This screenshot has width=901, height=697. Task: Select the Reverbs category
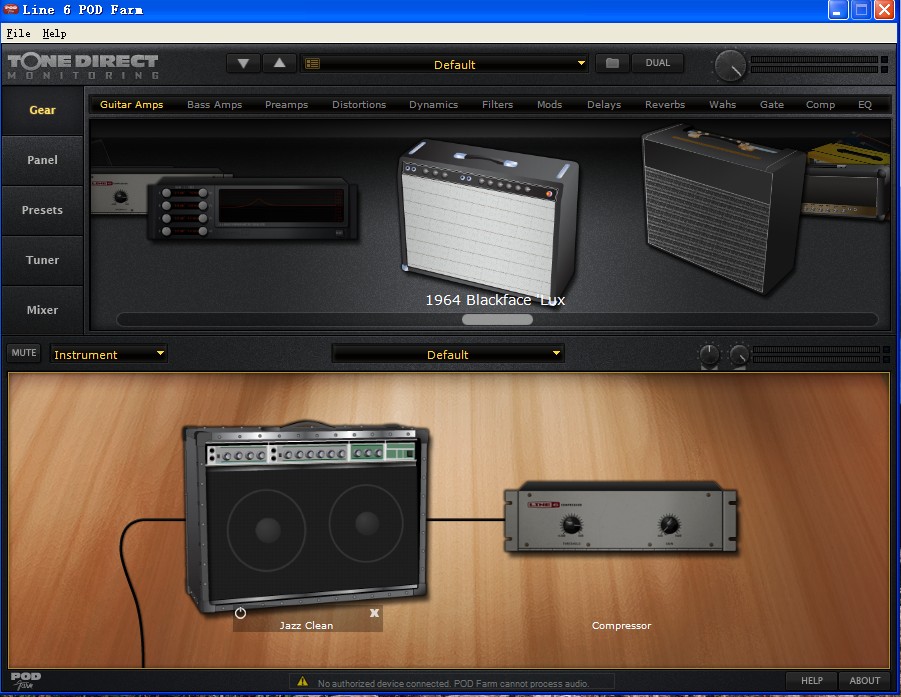click(665, 105)
